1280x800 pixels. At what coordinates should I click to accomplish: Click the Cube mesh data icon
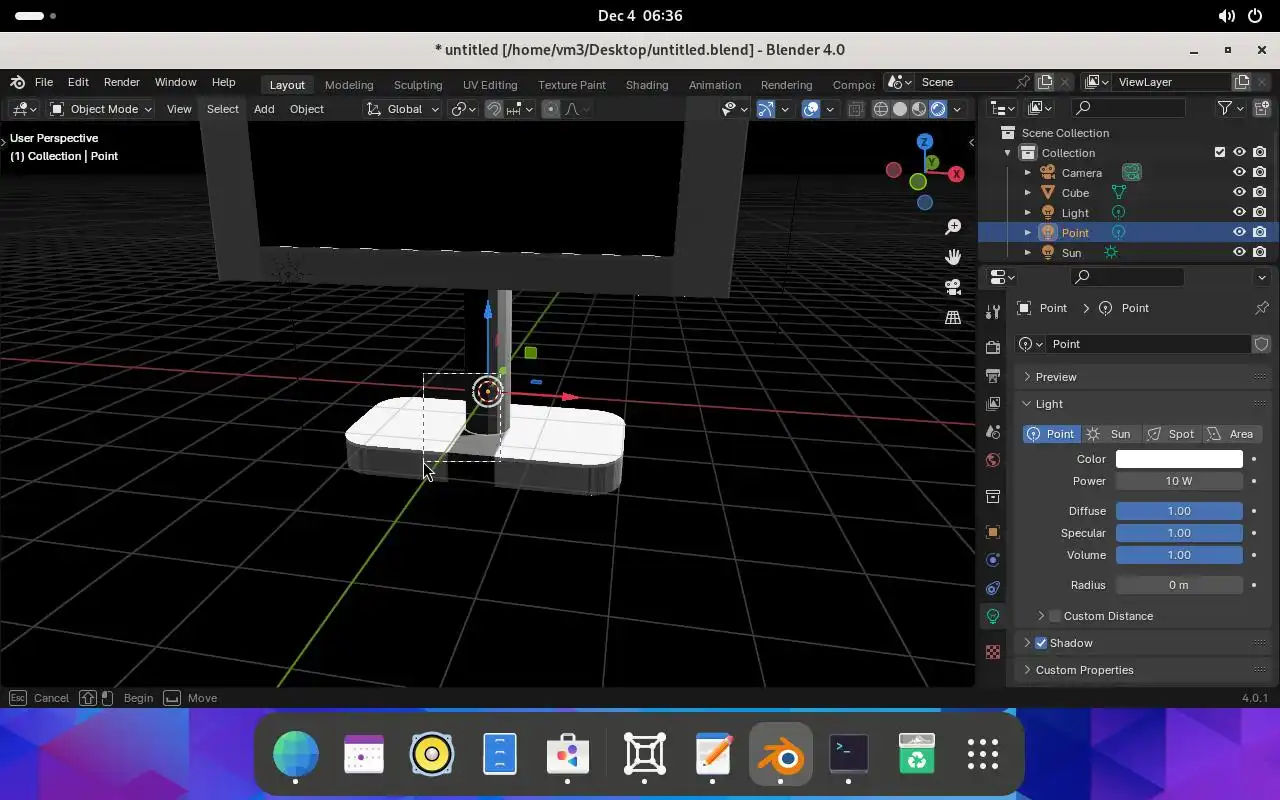pyautogui.click(x=1119, y=193)
